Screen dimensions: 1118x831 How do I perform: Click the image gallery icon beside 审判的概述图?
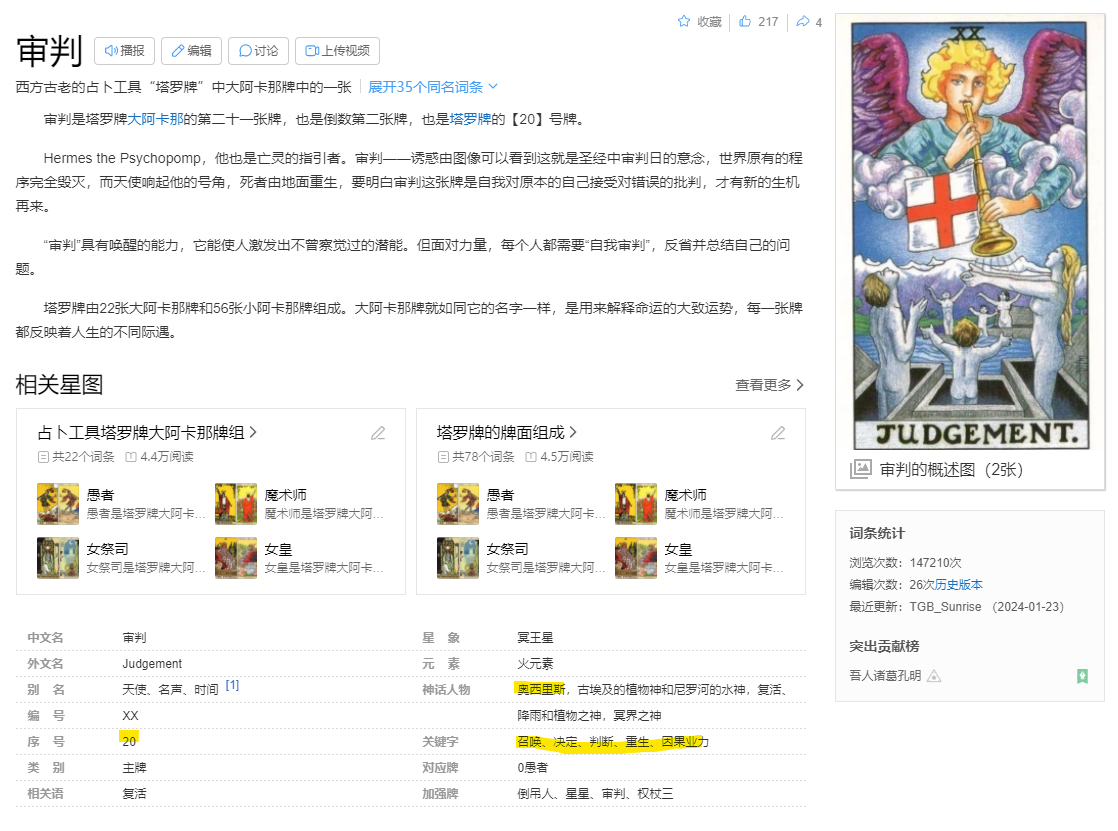click(860, 469)
